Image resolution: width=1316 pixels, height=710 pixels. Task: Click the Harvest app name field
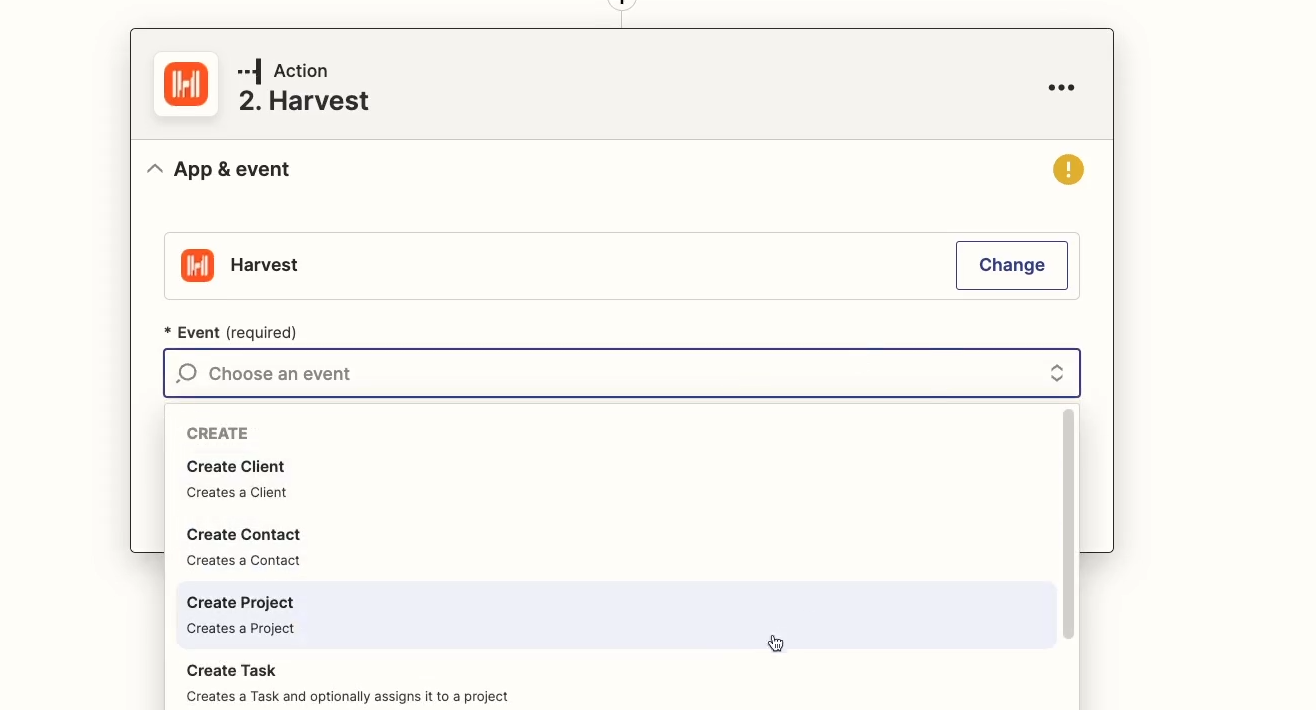click(x=622, y=265)
